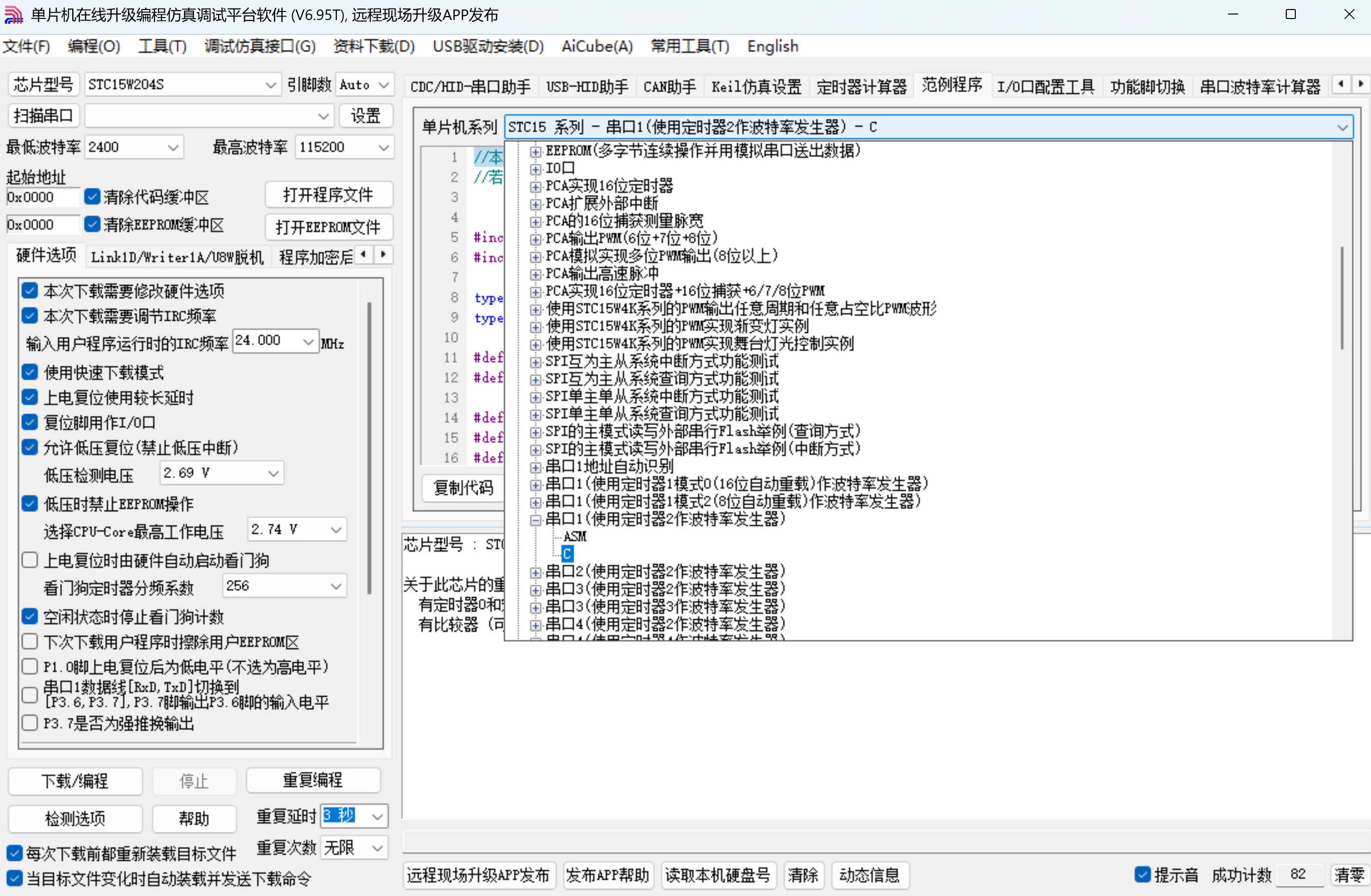Uncheck 本次下载需要修改硬件选项

[x=30, y=291]
